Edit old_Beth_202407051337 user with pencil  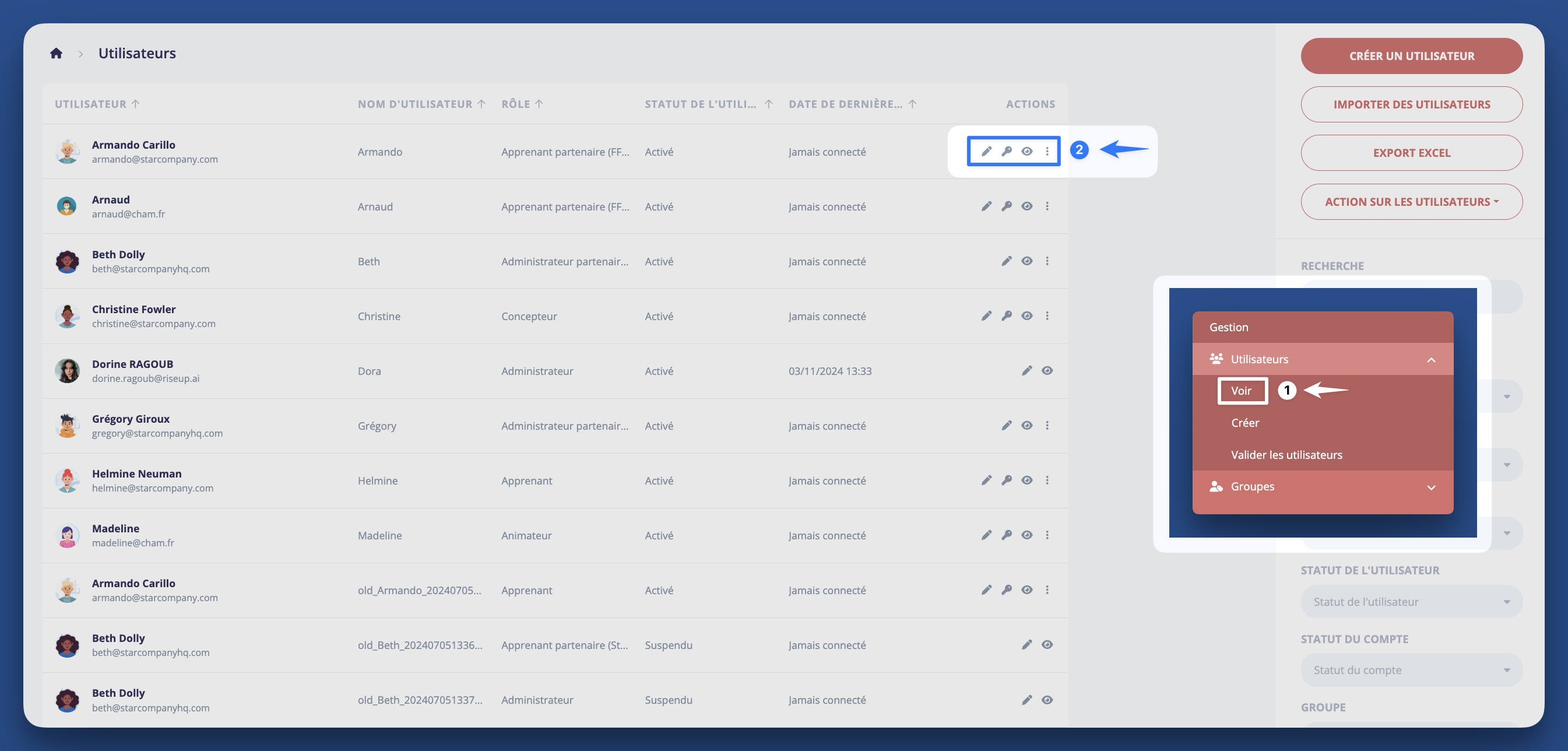[x=1026, y=700]
